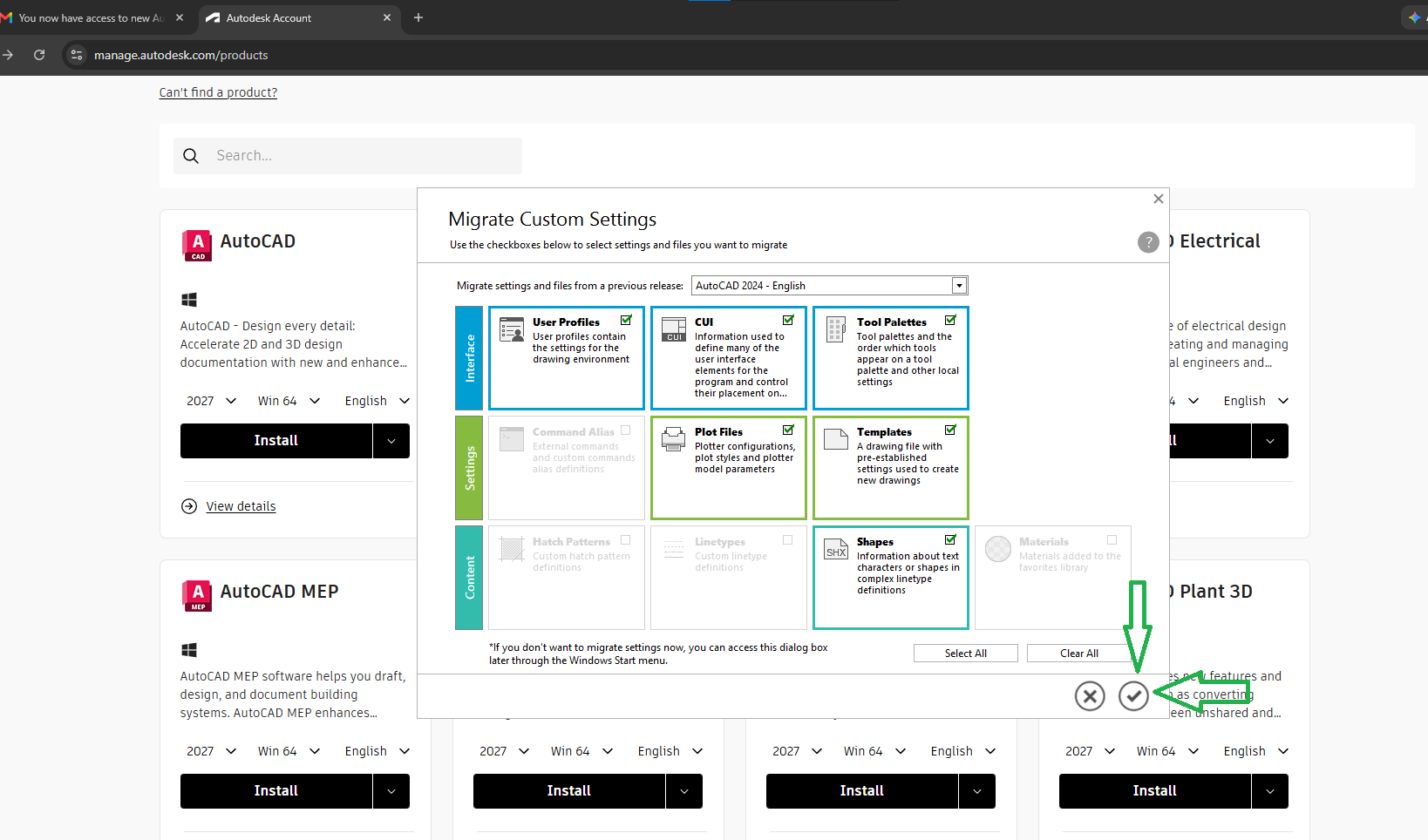Open the previous release dropdown AutoCAD 2024
This screenshot has height=840, width=1428.
tap(830, 286)
